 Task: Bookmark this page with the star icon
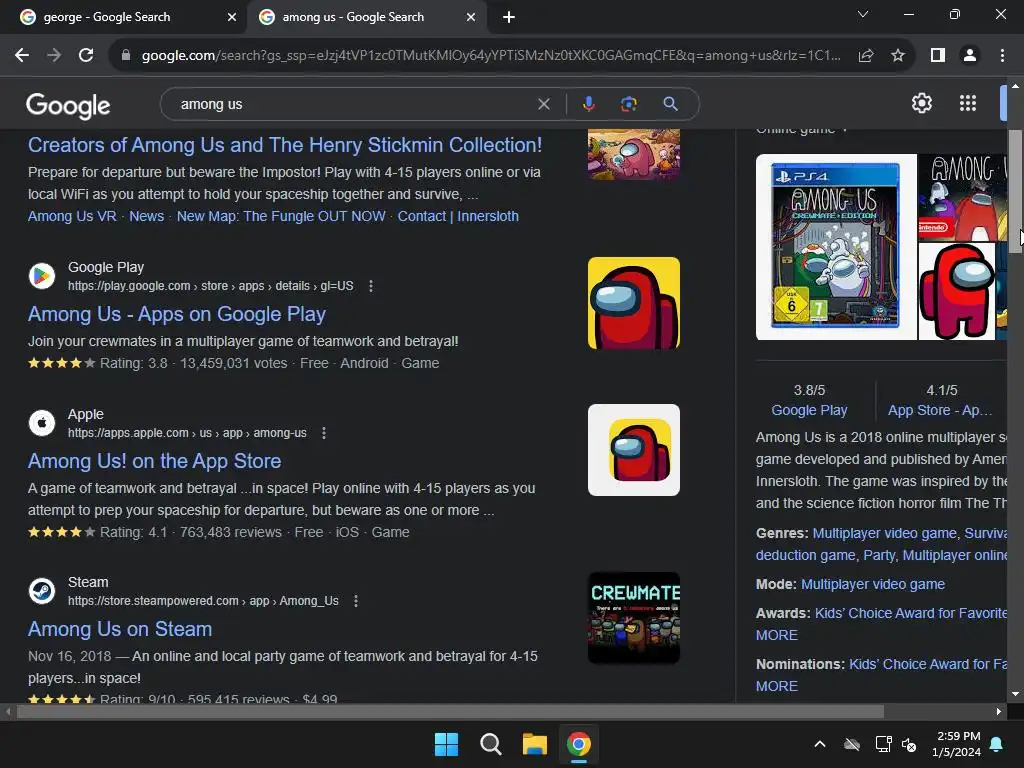898,56
